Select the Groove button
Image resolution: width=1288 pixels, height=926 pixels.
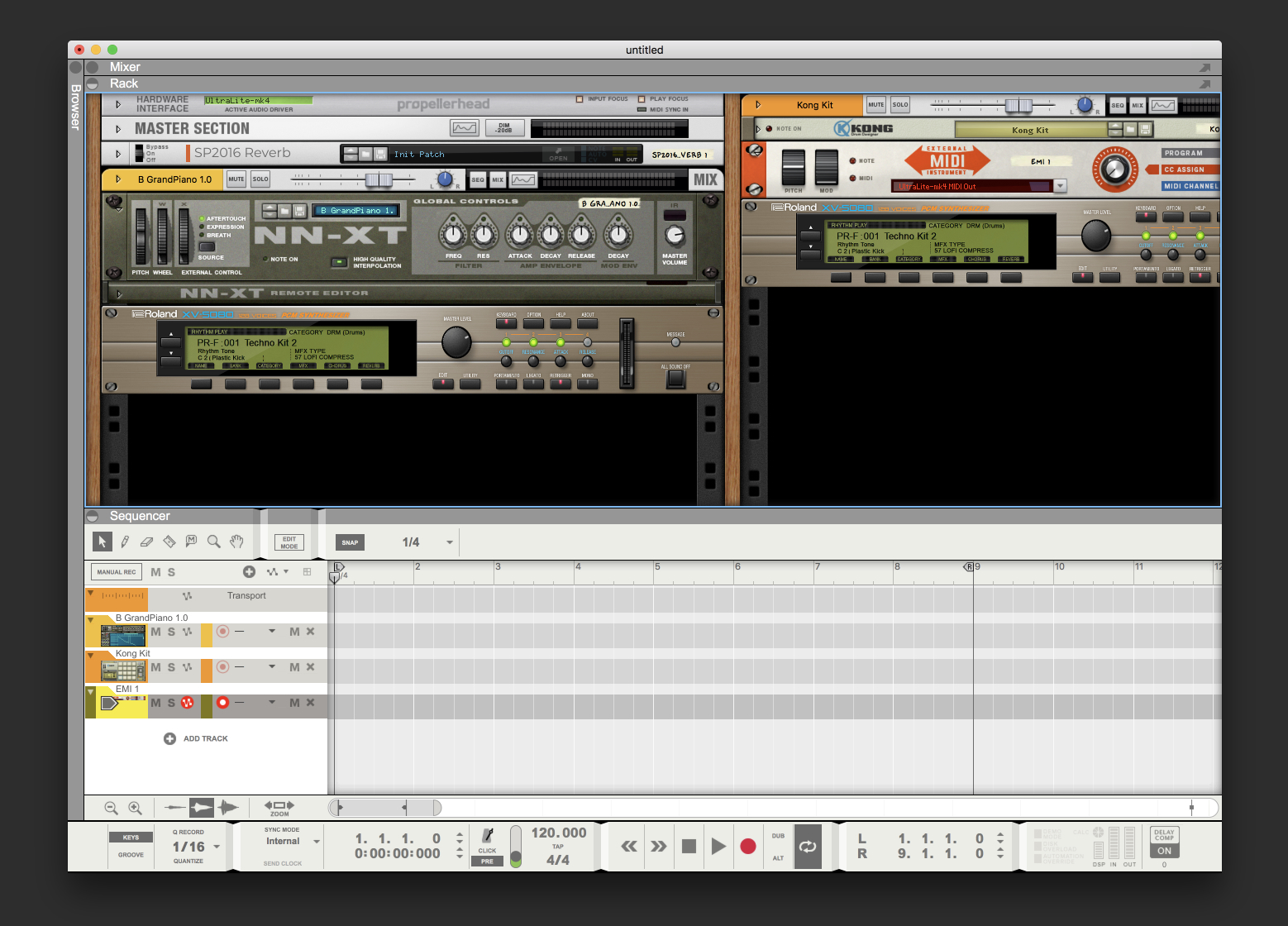(x=131, y=855)
